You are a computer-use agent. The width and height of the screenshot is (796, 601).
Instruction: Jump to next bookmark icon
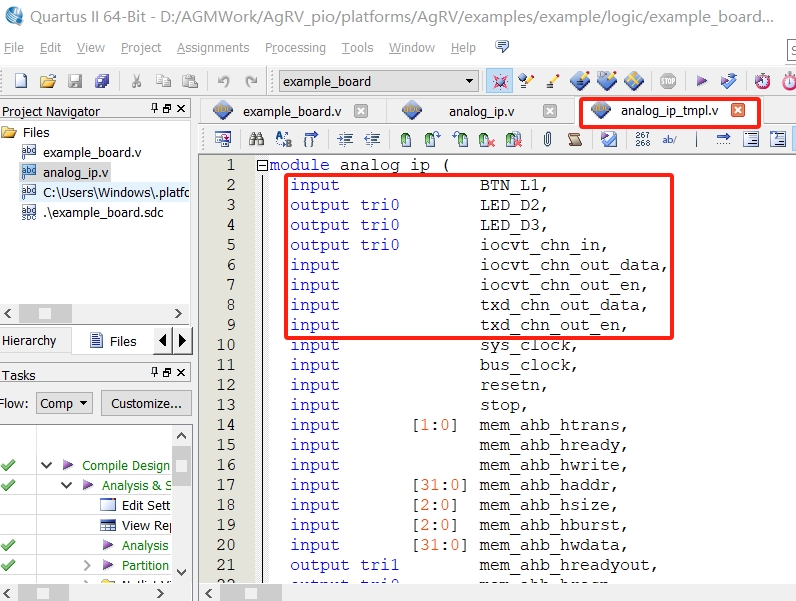pos(432,139)
